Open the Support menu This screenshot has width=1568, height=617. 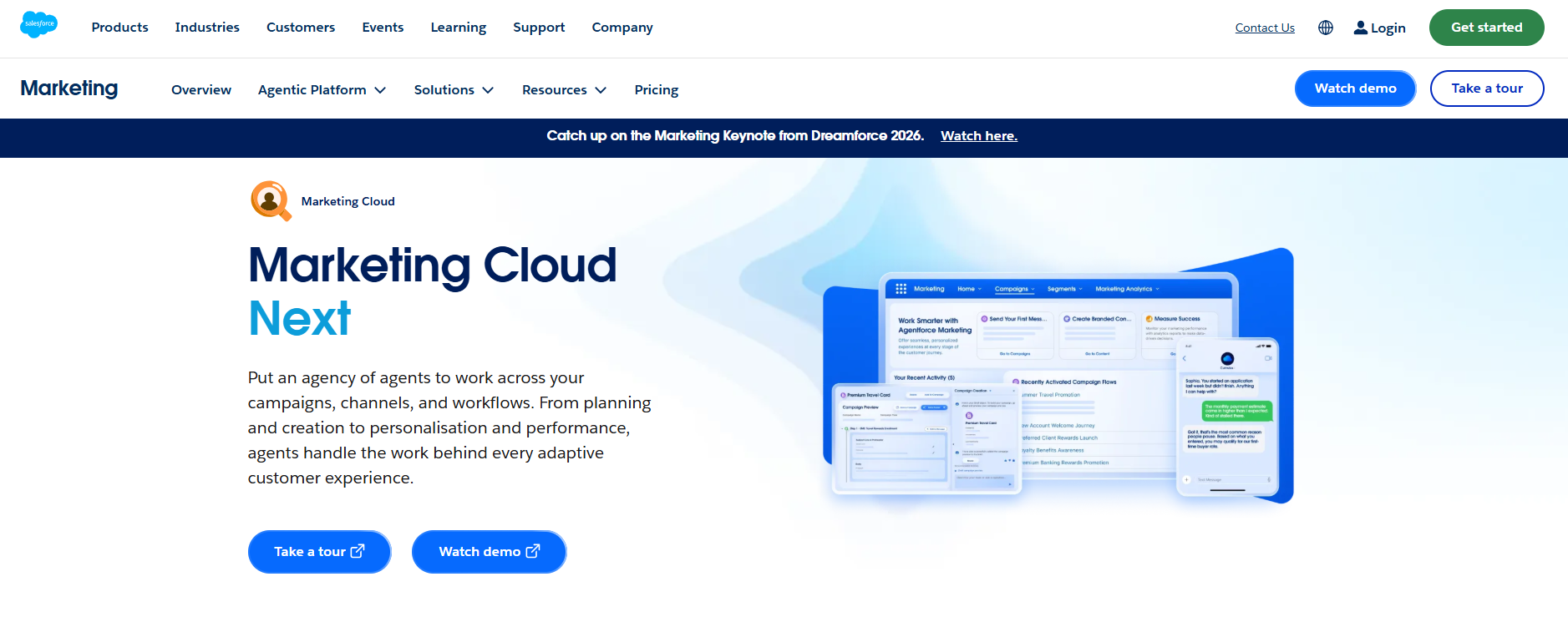pyautogui.click(x=539, y=28)
